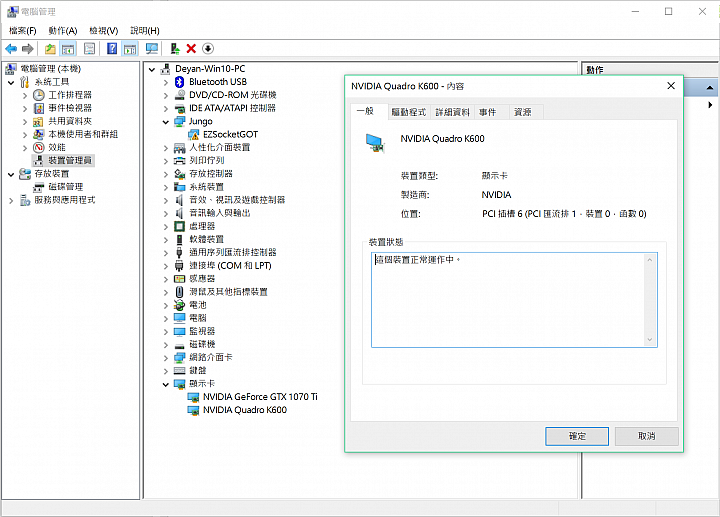The height and width of the screenshot is (517, 720).
Task: Click the red X uninstall device icon
Action: [x=191, y=49]
